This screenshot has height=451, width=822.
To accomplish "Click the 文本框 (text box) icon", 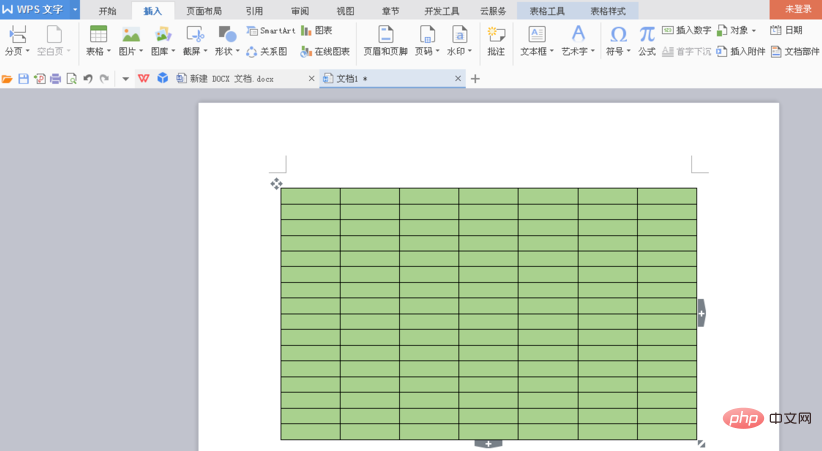I will tap(537, 35).
